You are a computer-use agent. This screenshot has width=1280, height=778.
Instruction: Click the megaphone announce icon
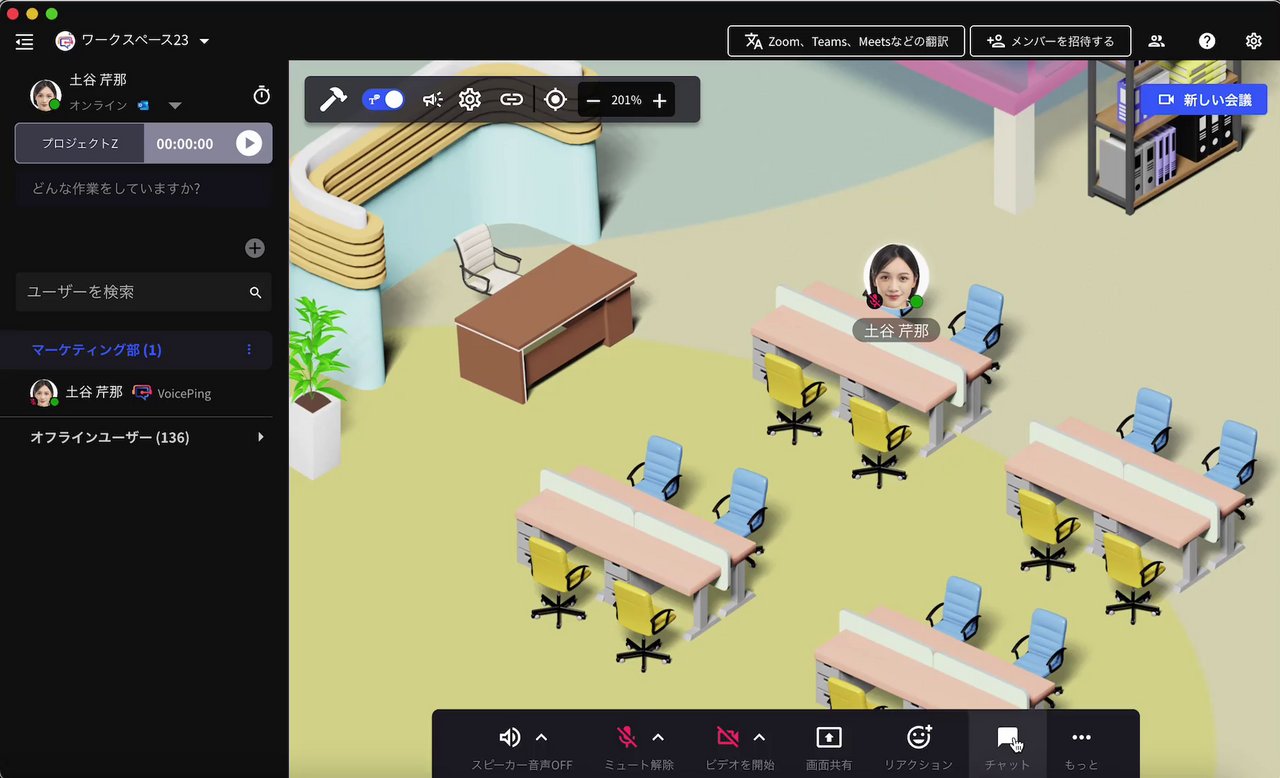(x=432, y=100)
